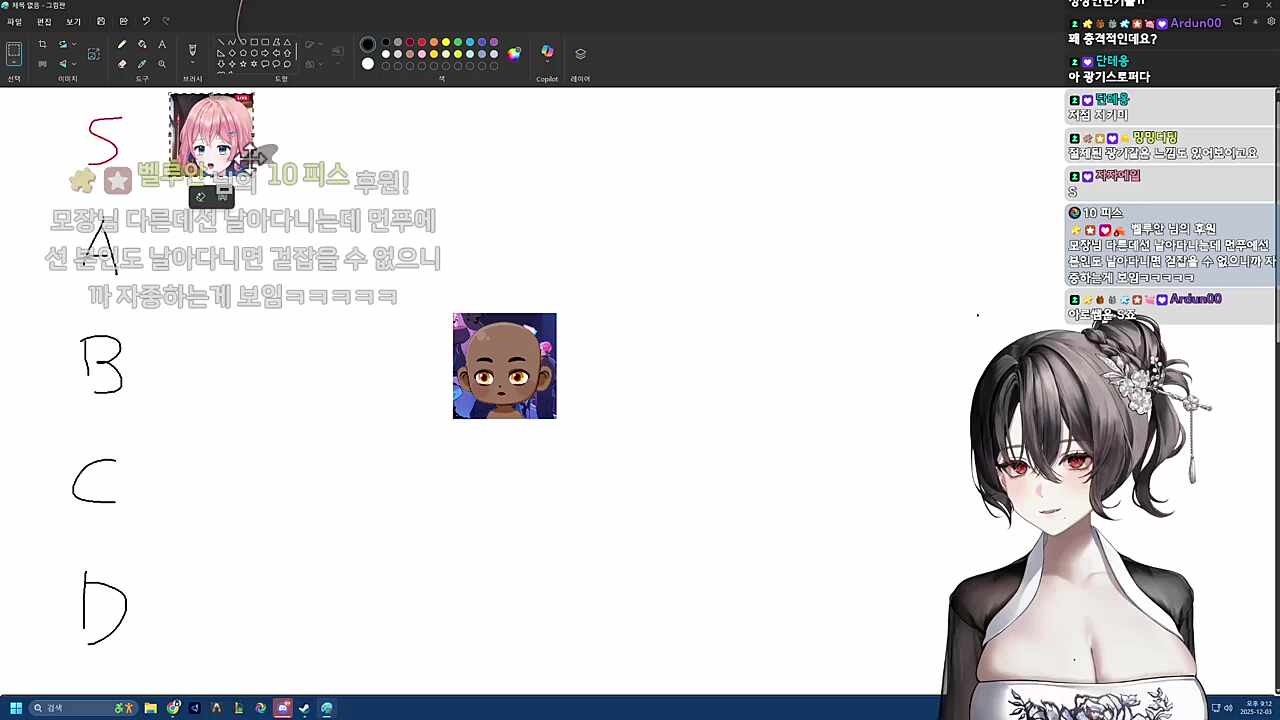Screen dimensions: 1280x720
Task: Open the 파일 menu
Action: (15, 20)
